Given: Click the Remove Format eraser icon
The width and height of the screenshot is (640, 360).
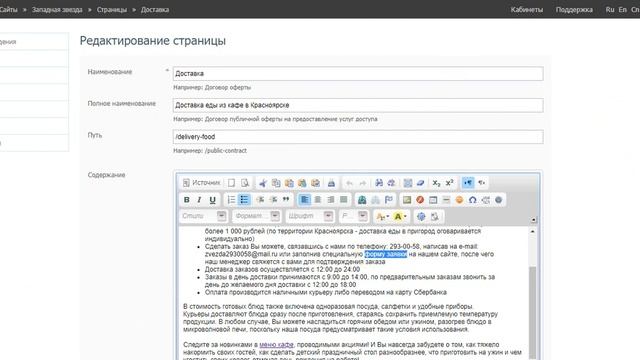Looking at the screenshot, I should point(420,183).
